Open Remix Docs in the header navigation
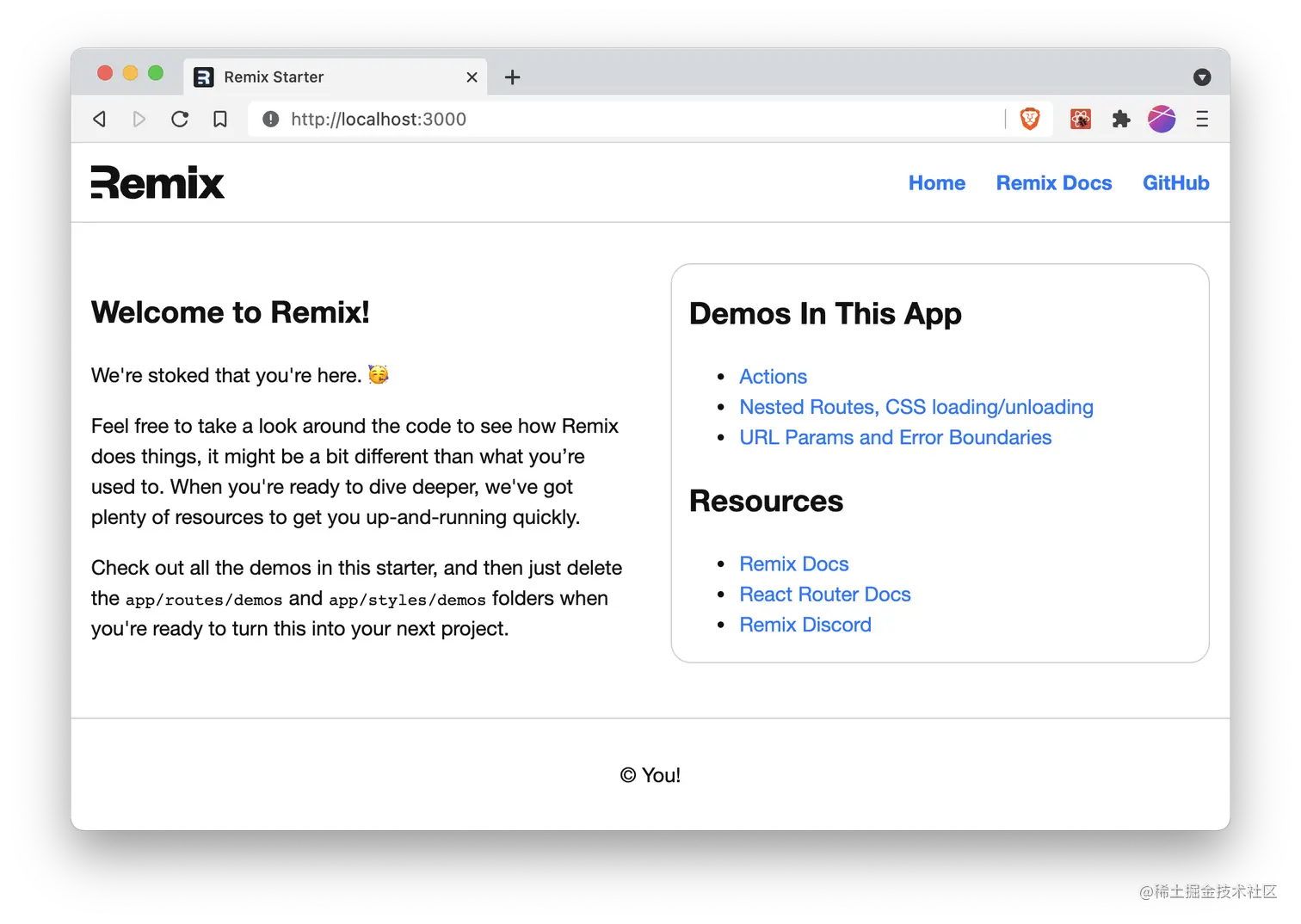 [1054, 183]
